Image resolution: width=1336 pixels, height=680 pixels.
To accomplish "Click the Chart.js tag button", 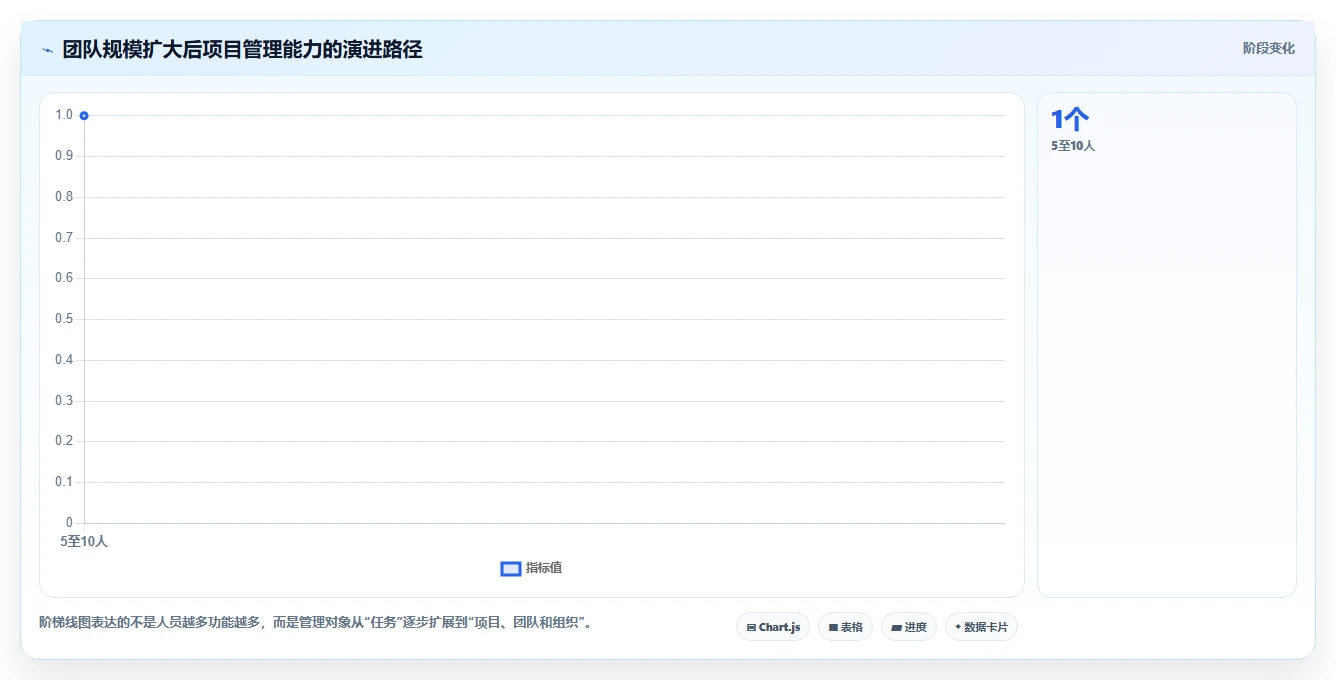I will [773, 627].
